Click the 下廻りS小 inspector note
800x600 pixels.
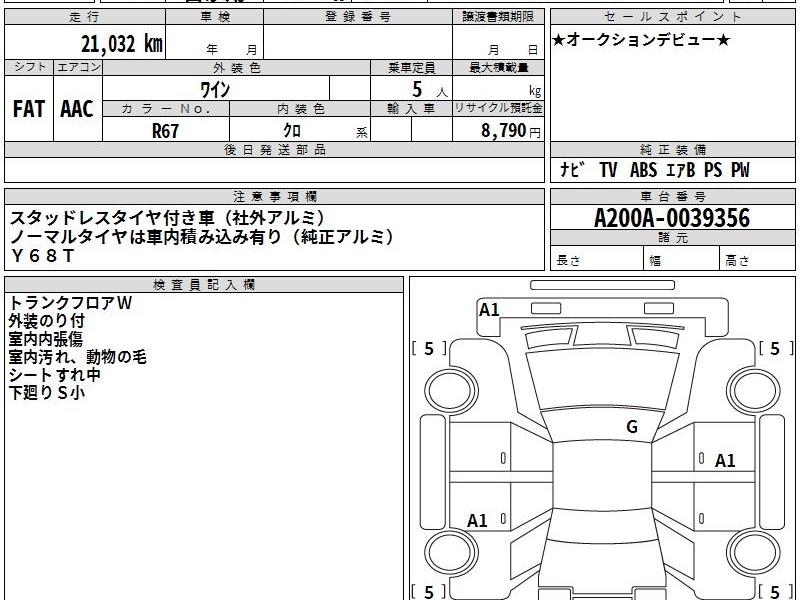click(46, 393)
